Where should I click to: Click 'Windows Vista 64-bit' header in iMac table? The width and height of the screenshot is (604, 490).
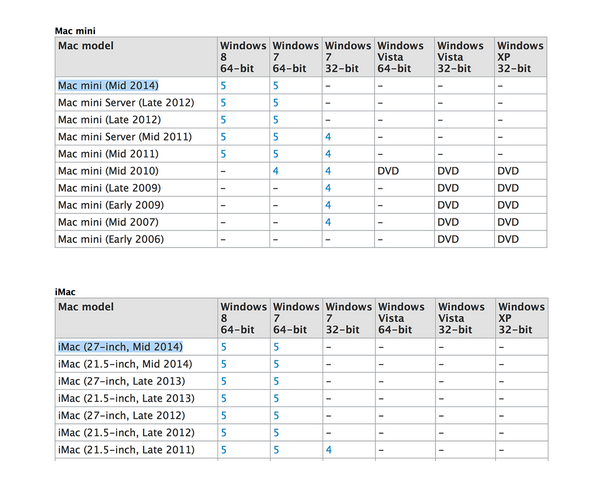[x=405, y=318]
